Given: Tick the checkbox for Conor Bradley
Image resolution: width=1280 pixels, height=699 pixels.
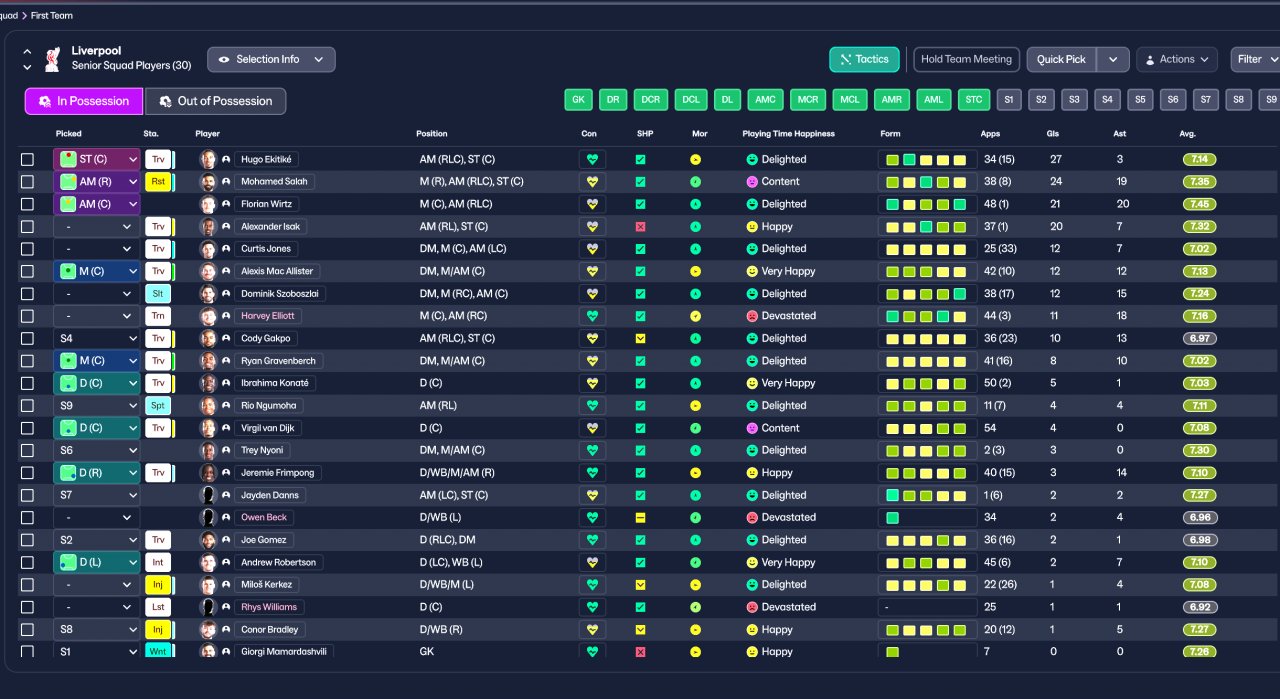Looking at the screenshot, I should 27,629.
